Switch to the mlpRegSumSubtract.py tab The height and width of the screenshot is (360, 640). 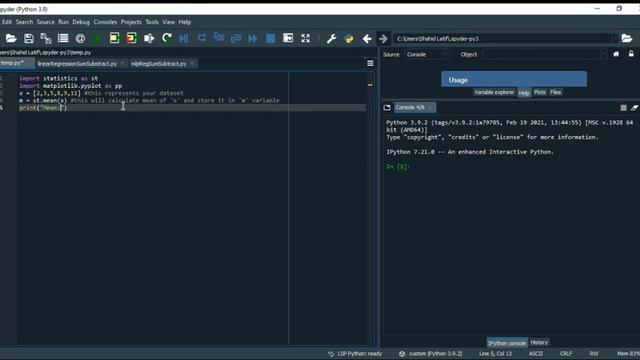click(x=158, y=64)
